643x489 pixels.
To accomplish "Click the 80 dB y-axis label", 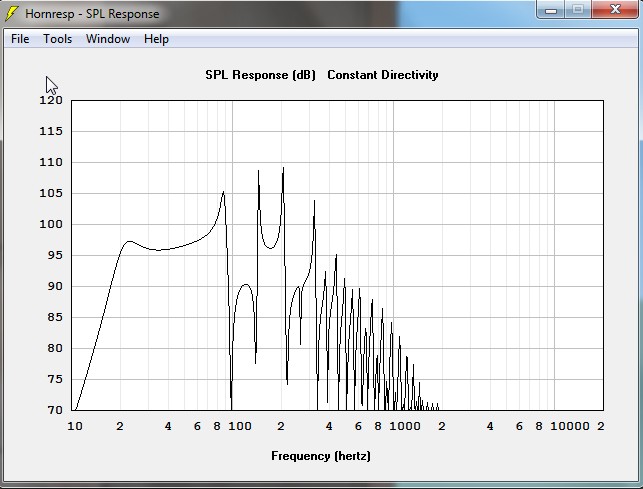I will click(55, 348).
